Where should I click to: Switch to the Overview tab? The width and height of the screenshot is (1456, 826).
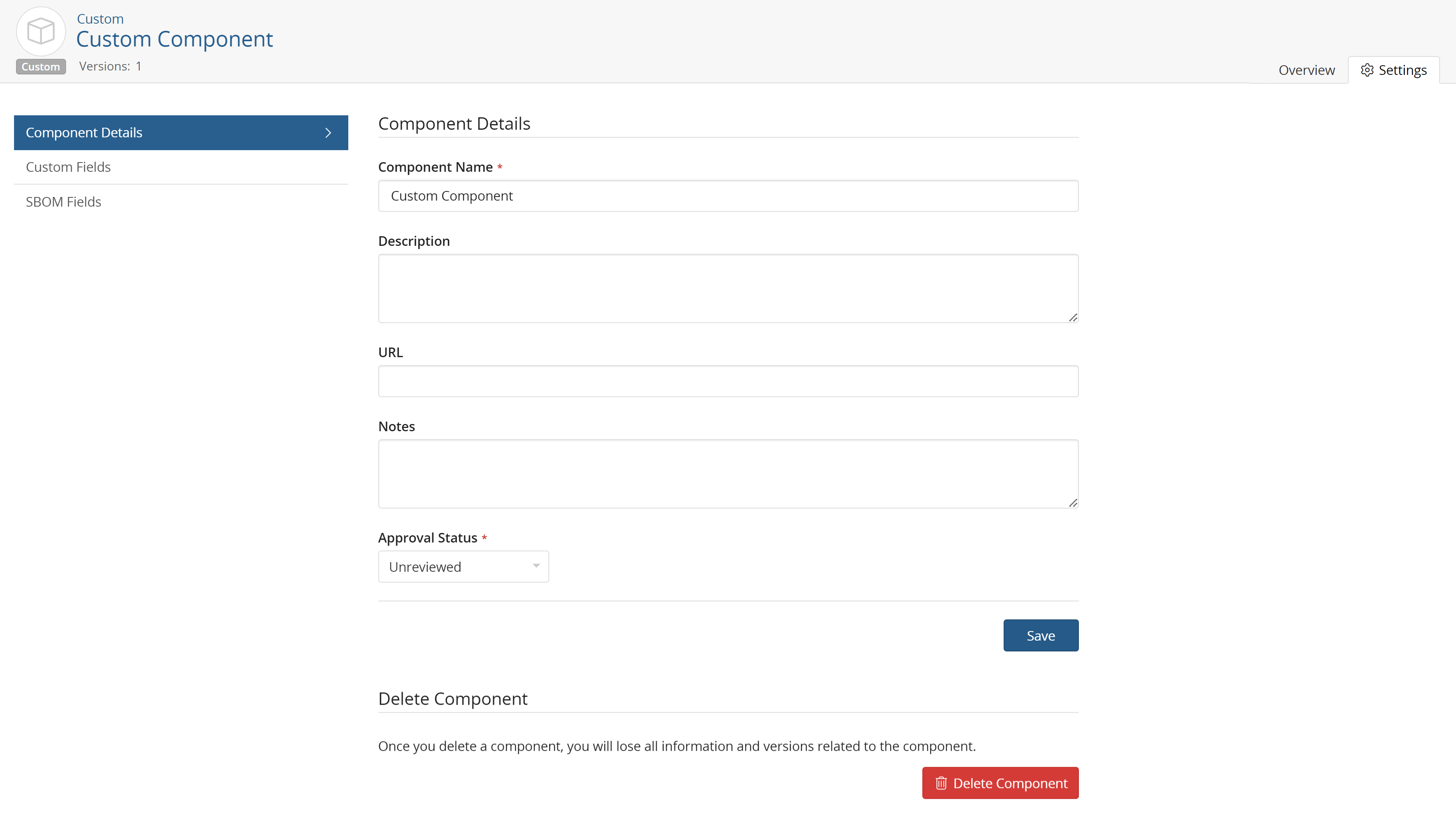[x=1306, y=69]
